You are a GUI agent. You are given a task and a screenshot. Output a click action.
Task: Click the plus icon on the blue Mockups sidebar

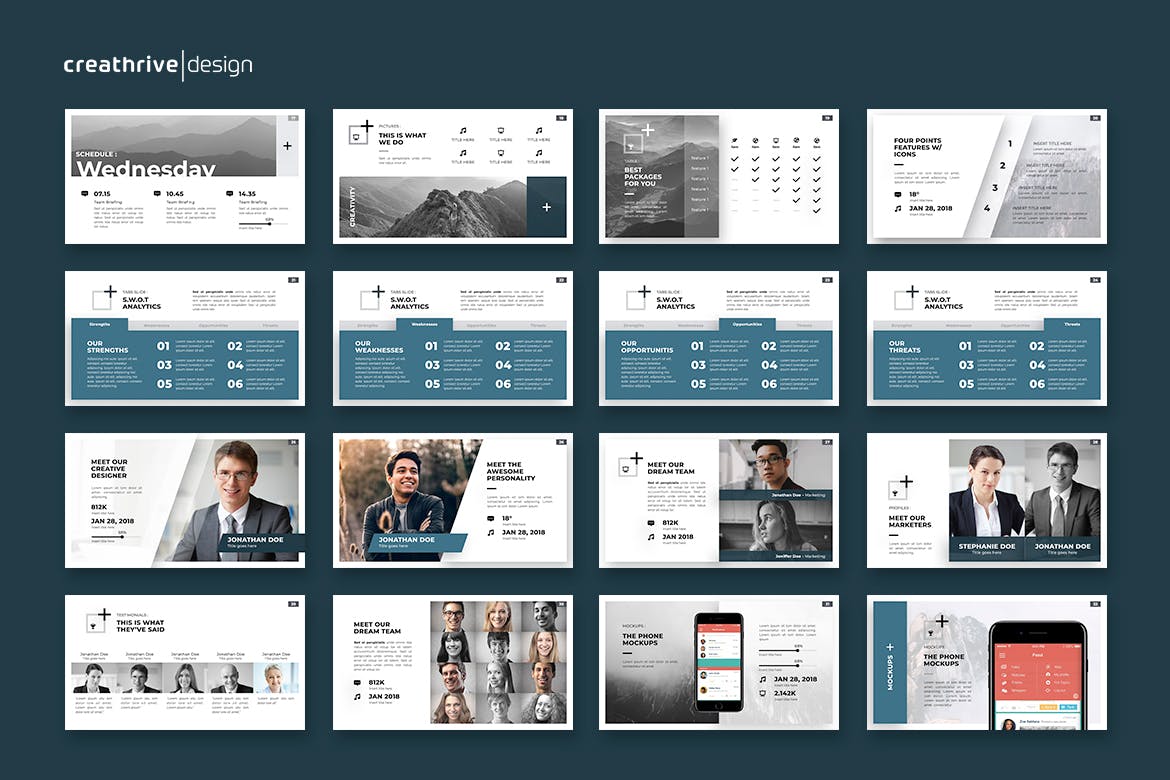click(889, 647)
